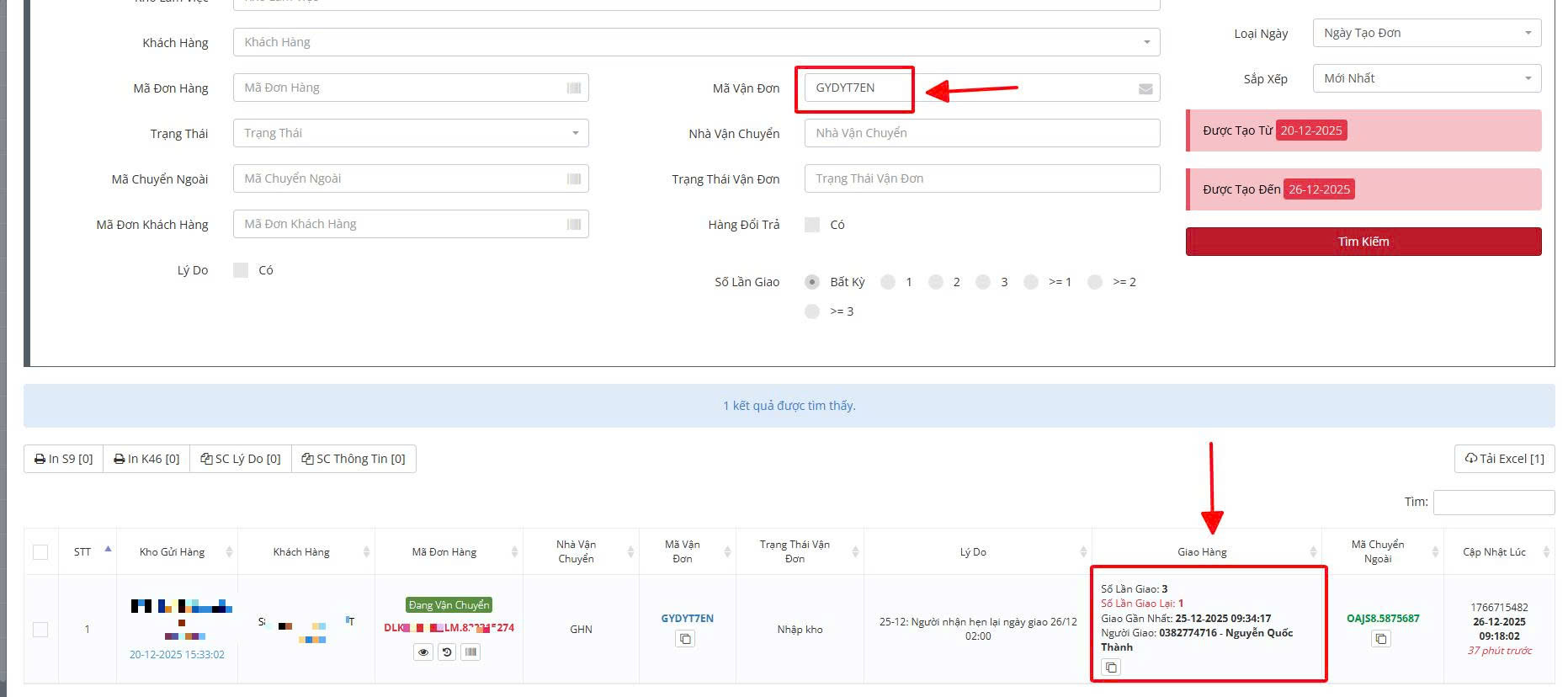Click barcode icon in Mã Chuyến Ngoài field
Screen dimensions: 1568x697
(574, 178)
